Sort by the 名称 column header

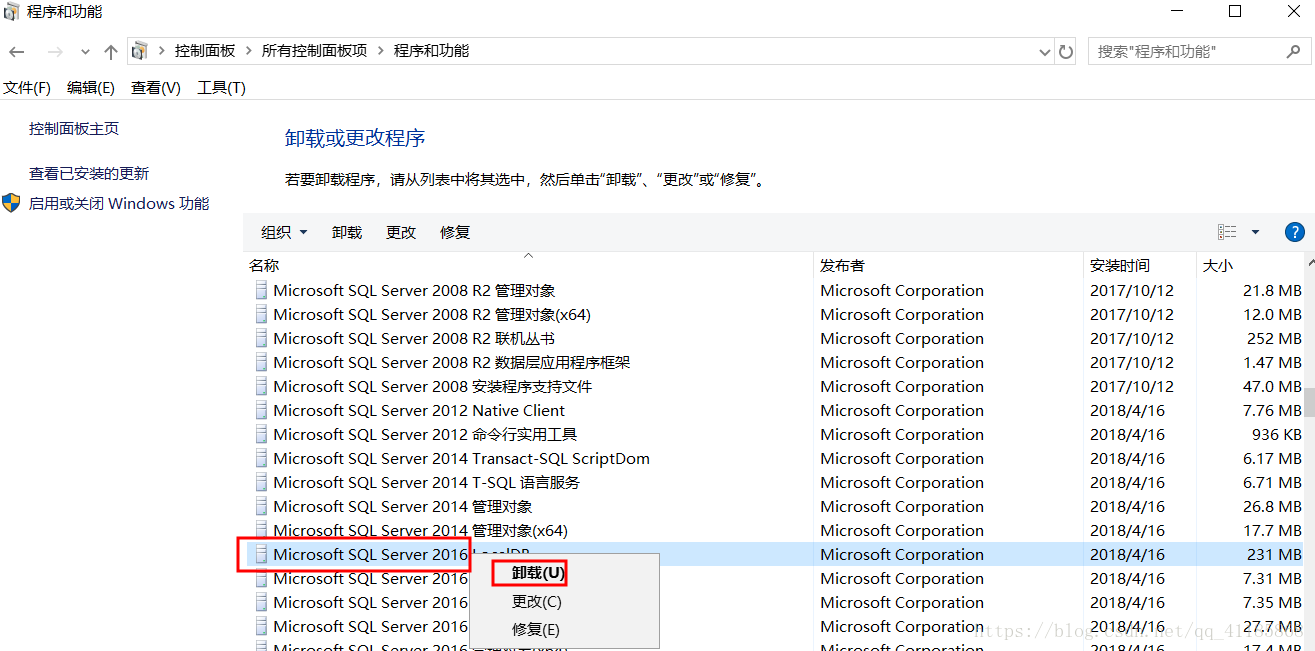coord(530,266)
